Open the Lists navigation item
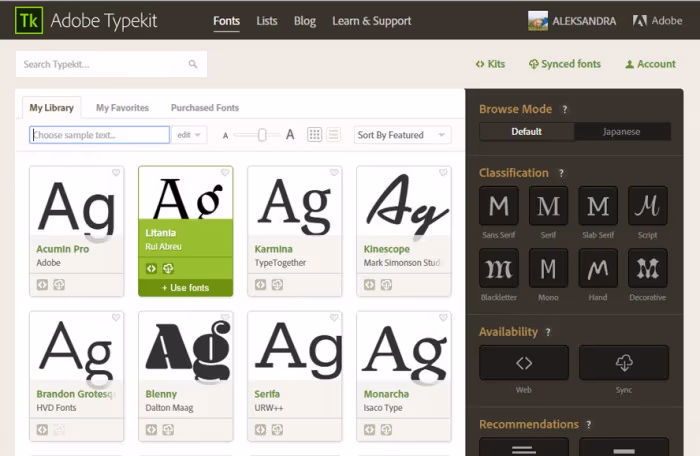 click(267, 21)
